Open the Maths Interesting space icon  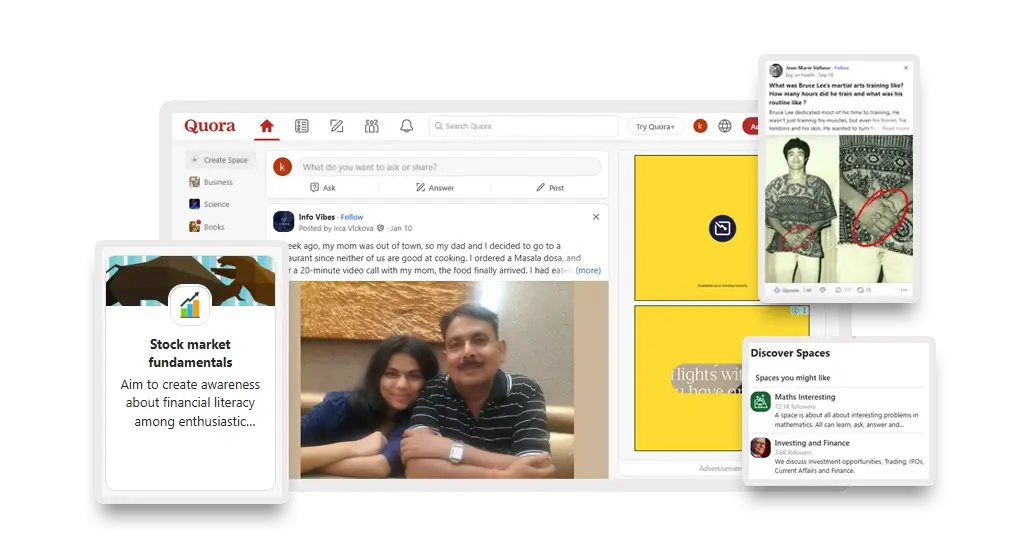(x=761, y=401)
